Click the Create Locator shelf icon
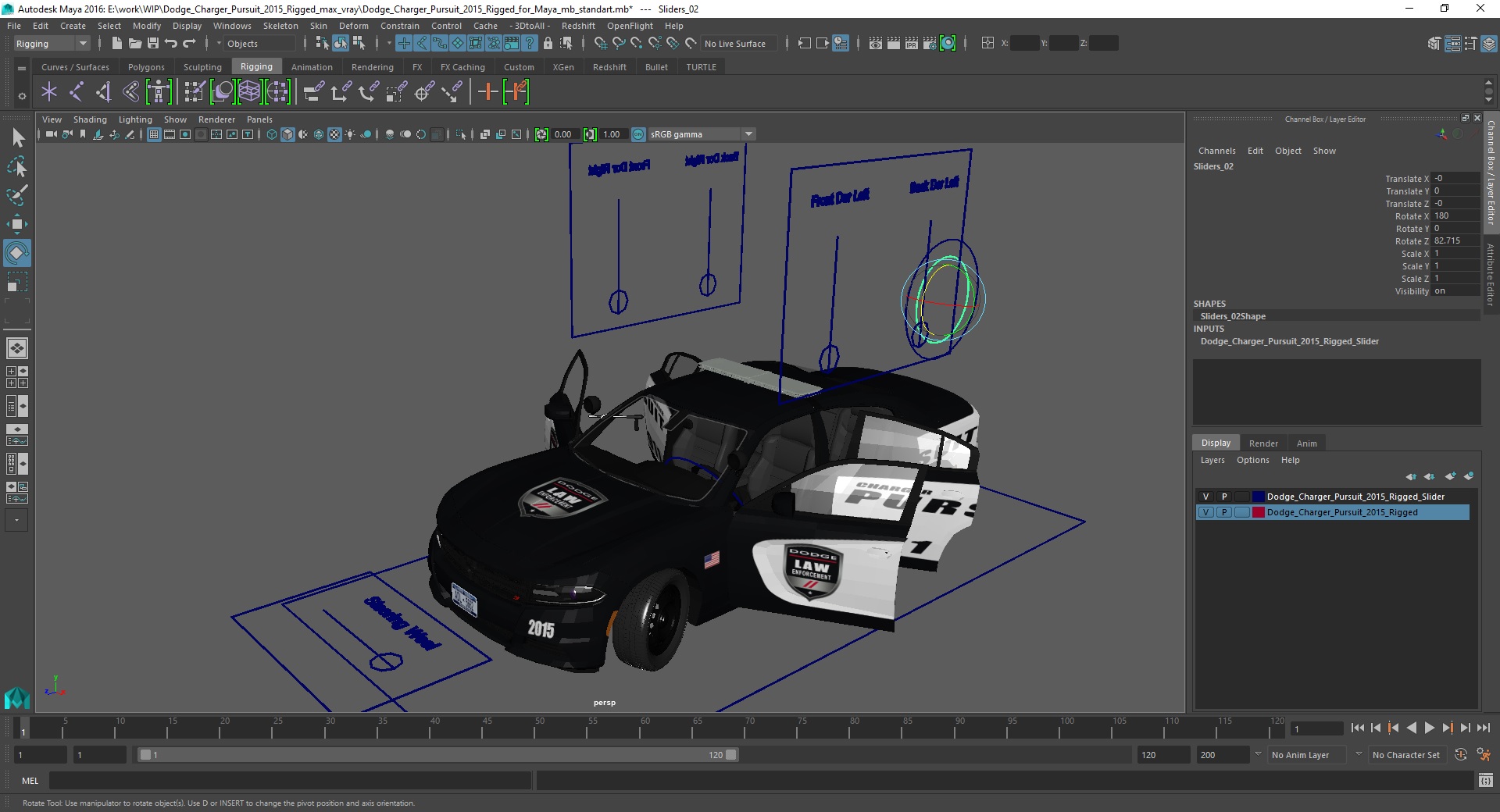The image size is (1500, 812). [x=49, y=92]
